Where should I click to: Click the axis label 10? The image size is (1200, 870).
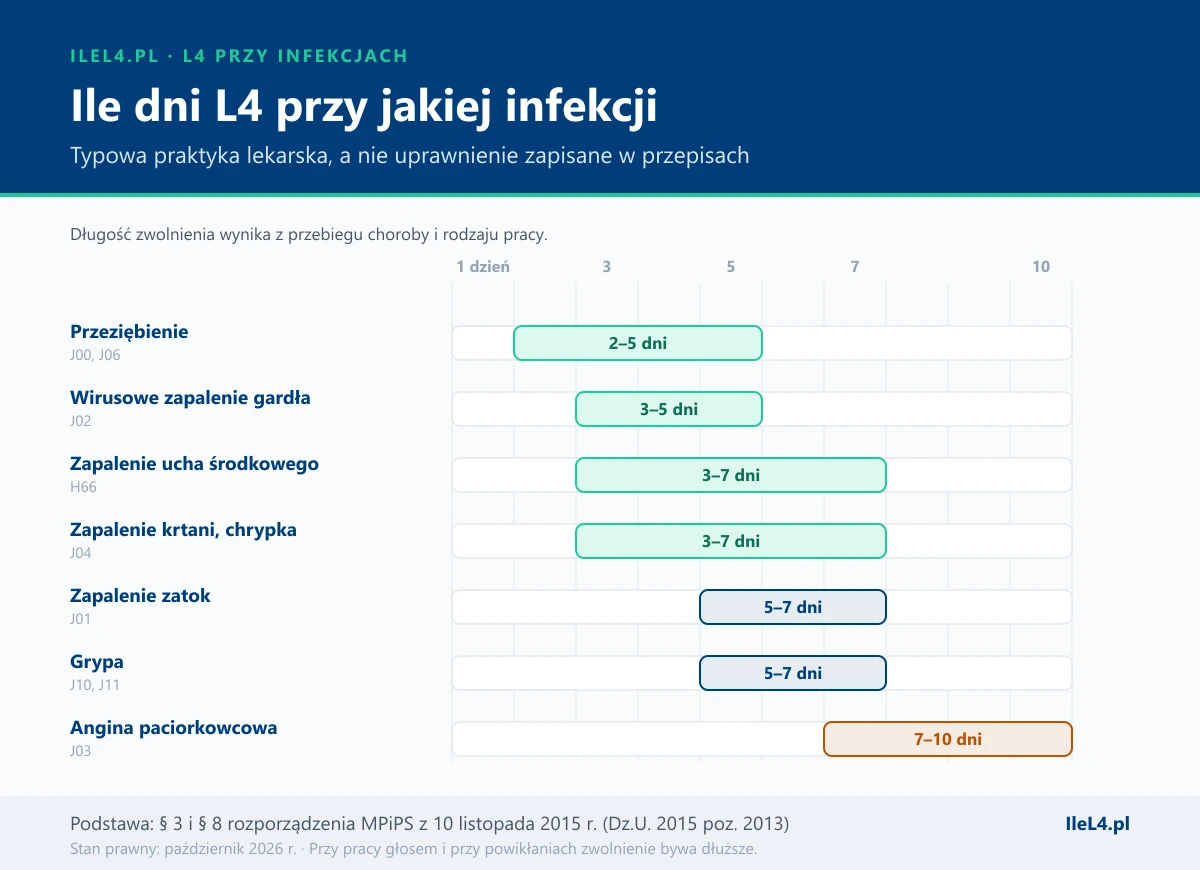click(x=1041, y=267)
